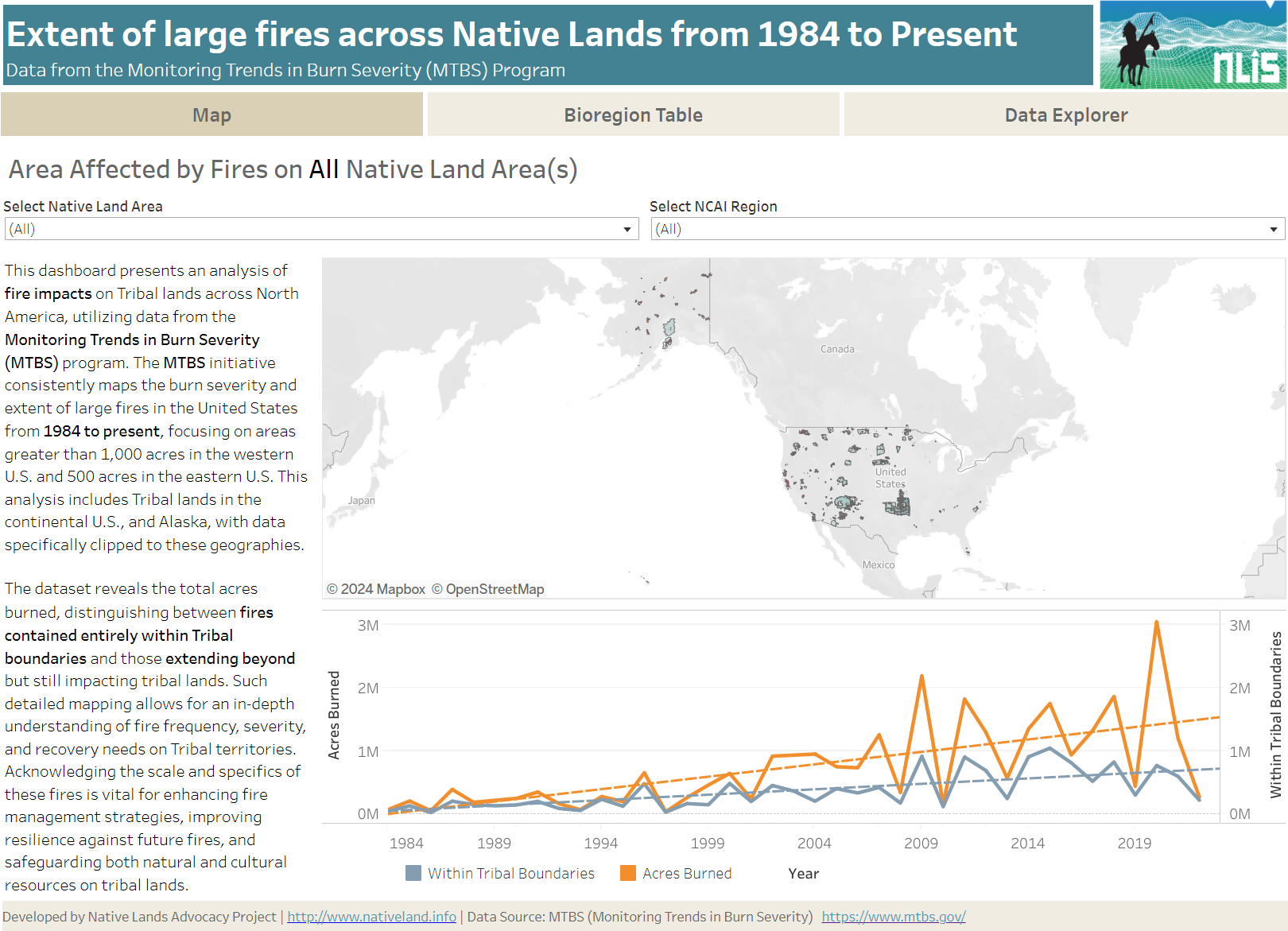This screenshot has width=1288, height=931.
Task: Click the Map view toggle showing current selection
Action: [211, 114]
